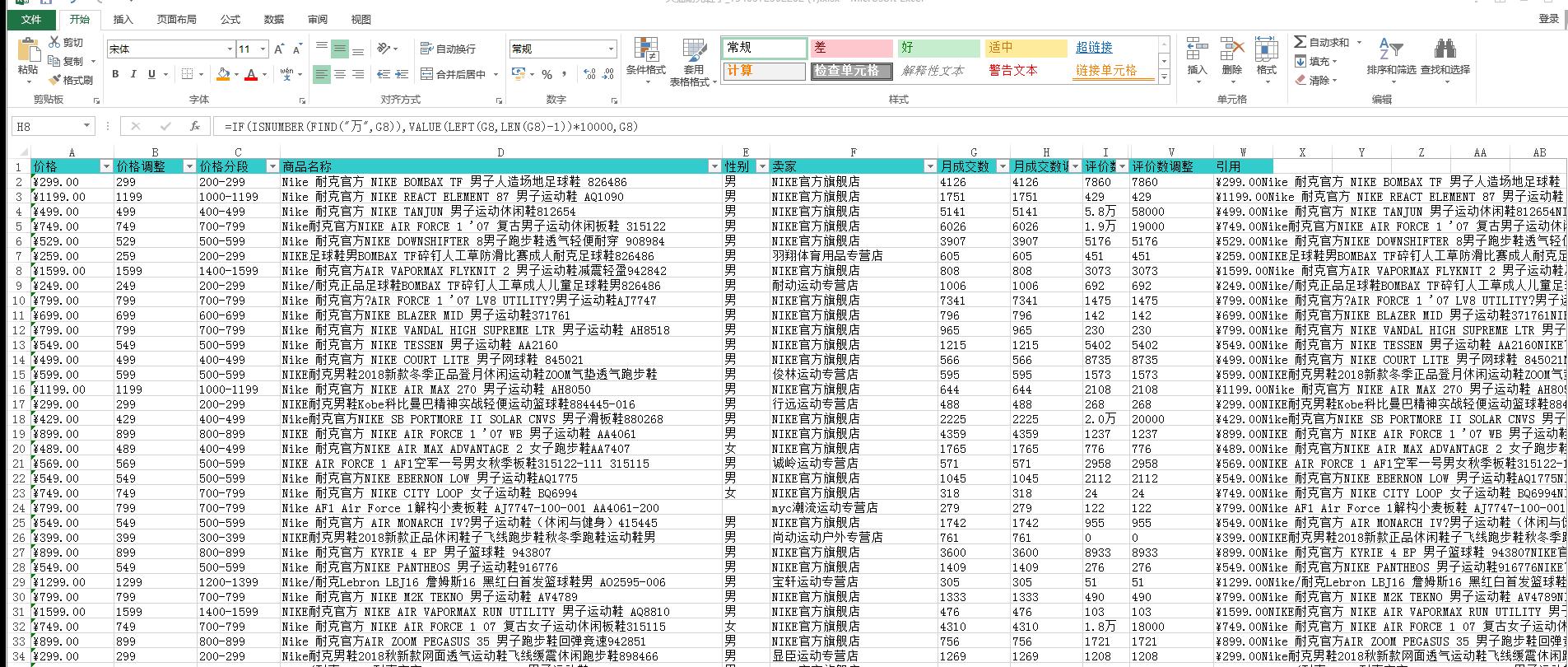The height and width of the screenshot is (667, 1568).
Task: Activate the Format Painter (格式刷) brush
Action: click(x=55, y=80)
